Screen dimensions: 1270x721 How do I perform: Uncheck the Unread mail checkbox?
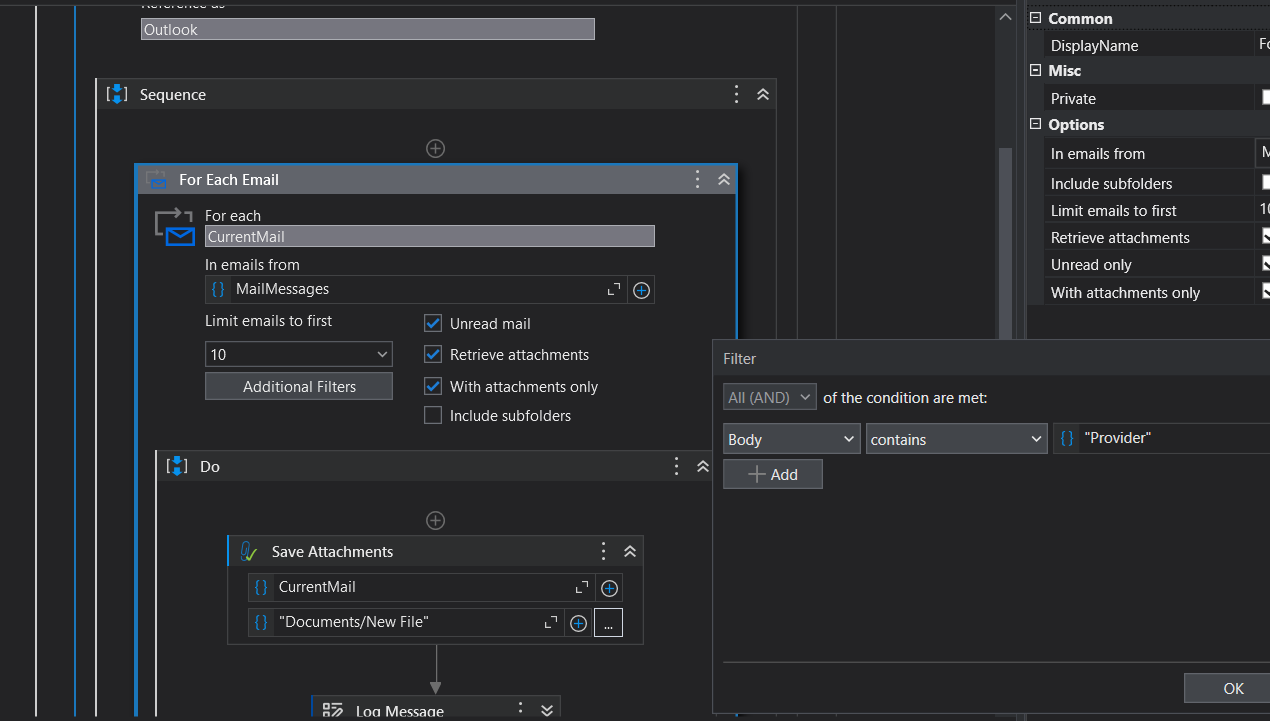[433, 322]
